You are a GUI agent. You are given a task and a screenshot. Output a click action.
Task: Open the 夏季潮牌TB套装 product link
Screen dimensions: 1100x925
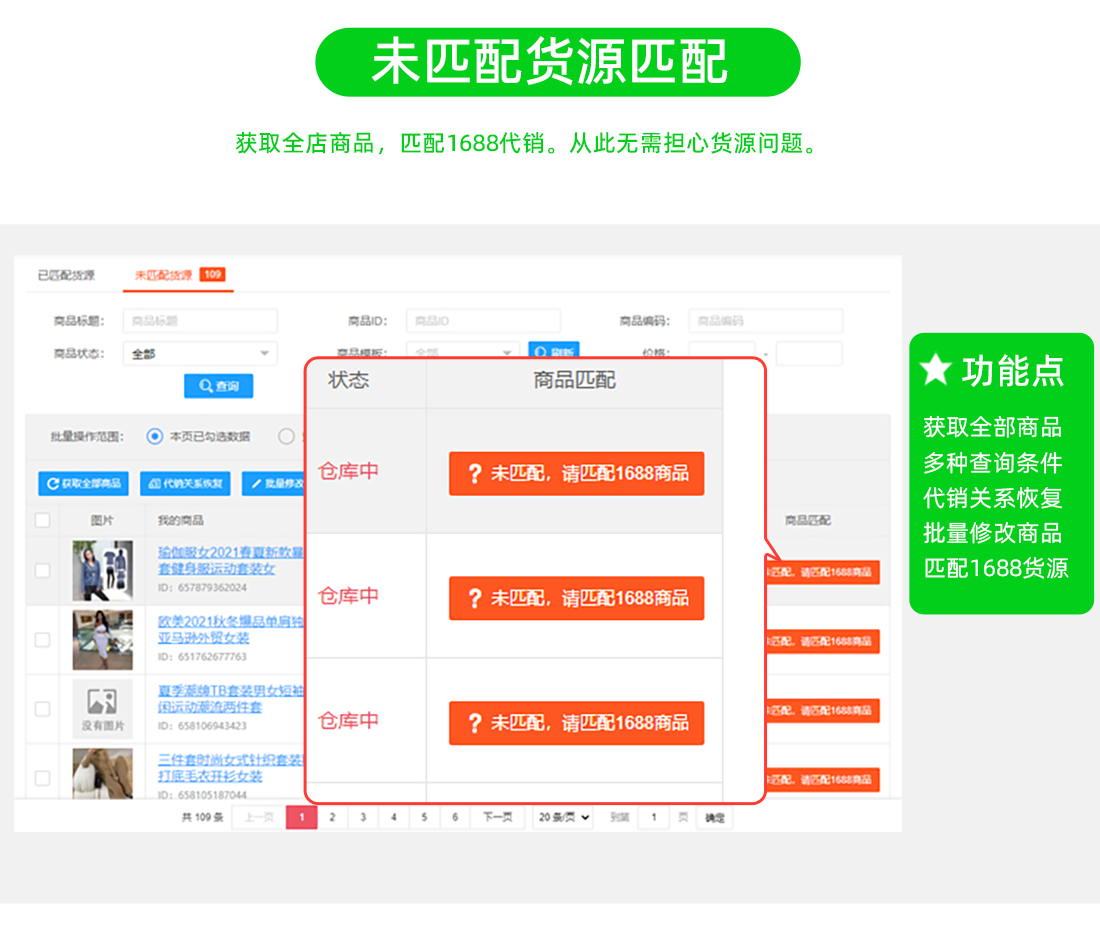[x=231, y=698]
